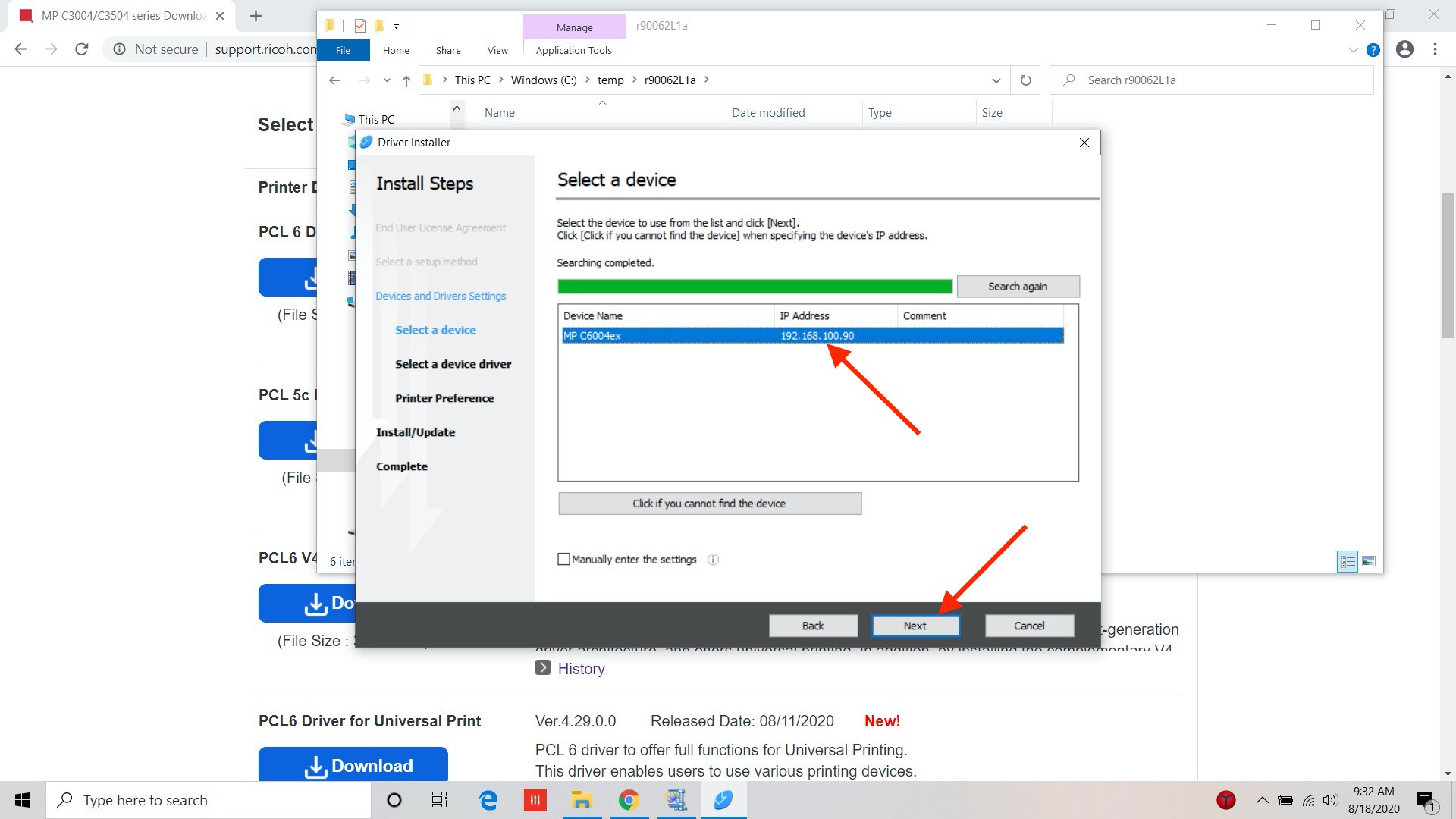The height and width of the screenshot is (819, 1456).
Task: Click 'This PC' in address breadcrumb
Action: pyautogui.click(x=472, y=80)
